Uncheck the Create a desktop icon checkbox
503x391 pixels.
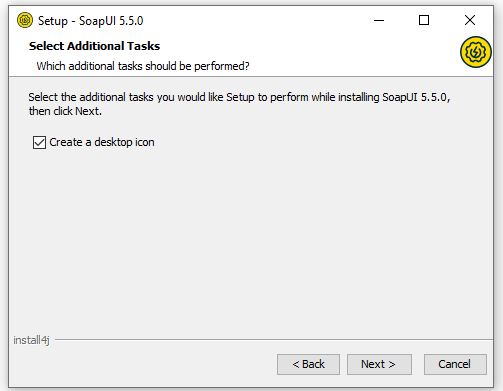click(x=39, y=142)
